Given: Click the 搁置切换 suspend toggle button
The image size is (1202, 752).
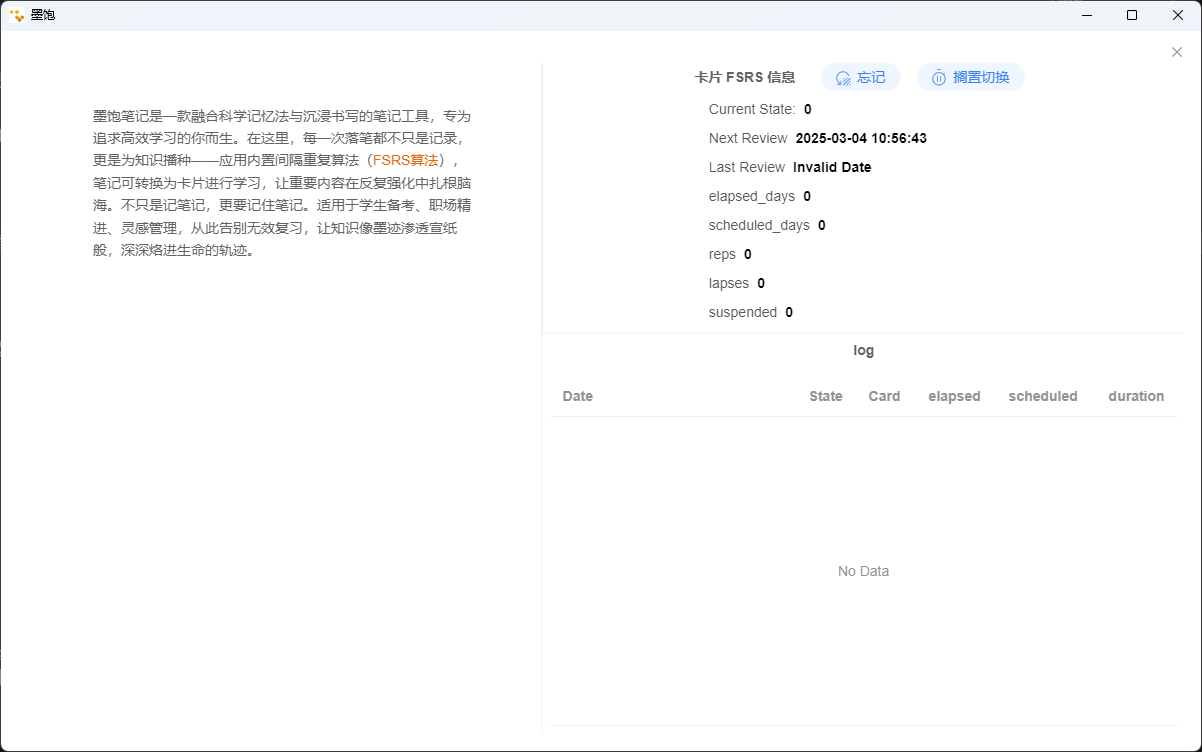Looking at the screenshot, I should point(971,77).
